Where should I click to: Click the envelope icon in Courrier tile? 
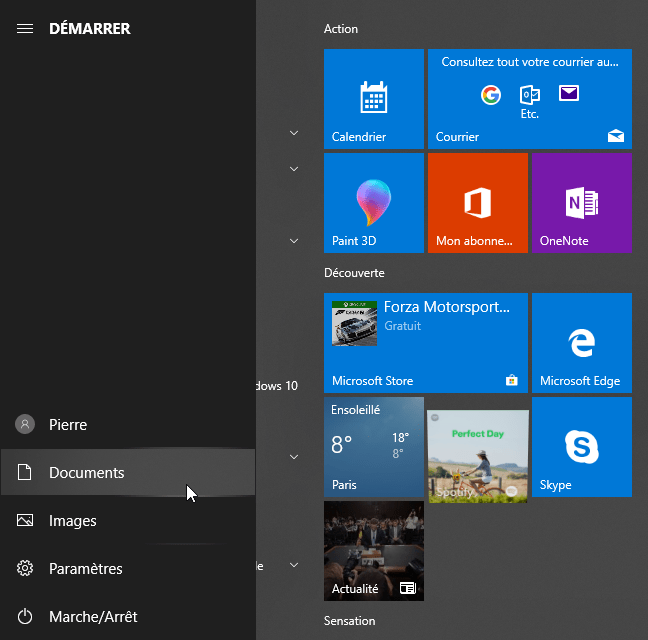(569, 93)
